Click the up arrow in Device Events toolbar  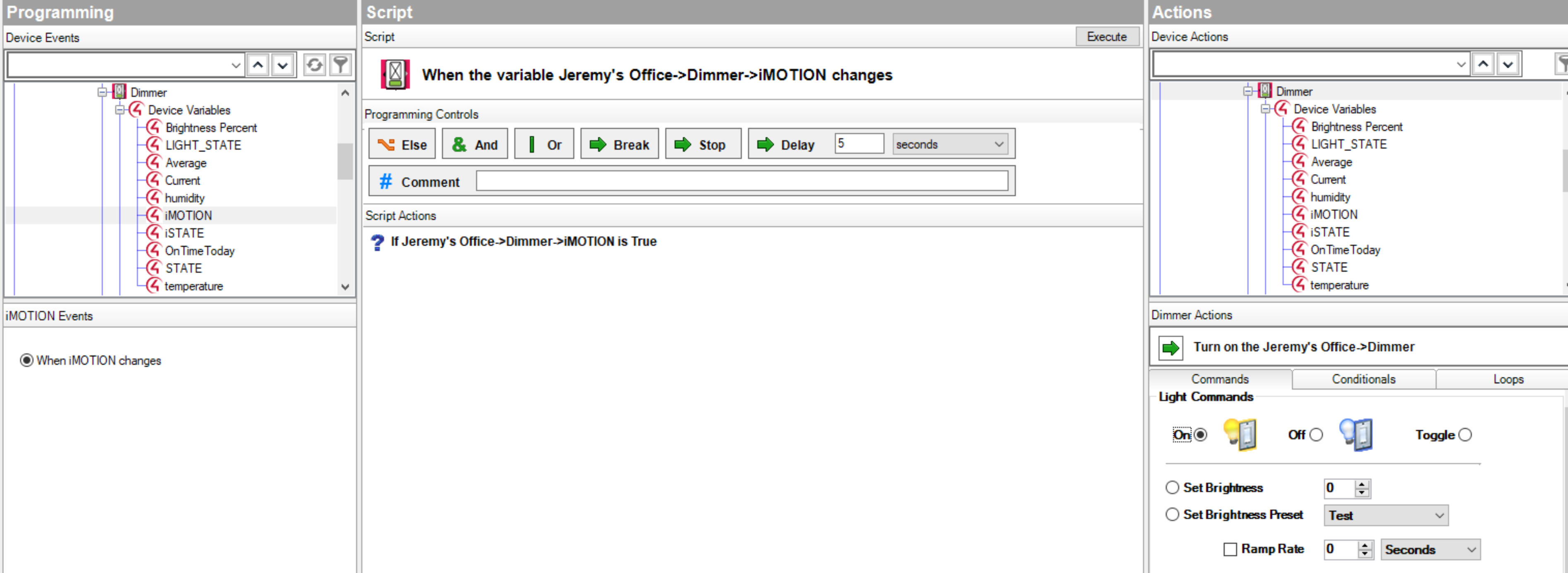[258, 65]
